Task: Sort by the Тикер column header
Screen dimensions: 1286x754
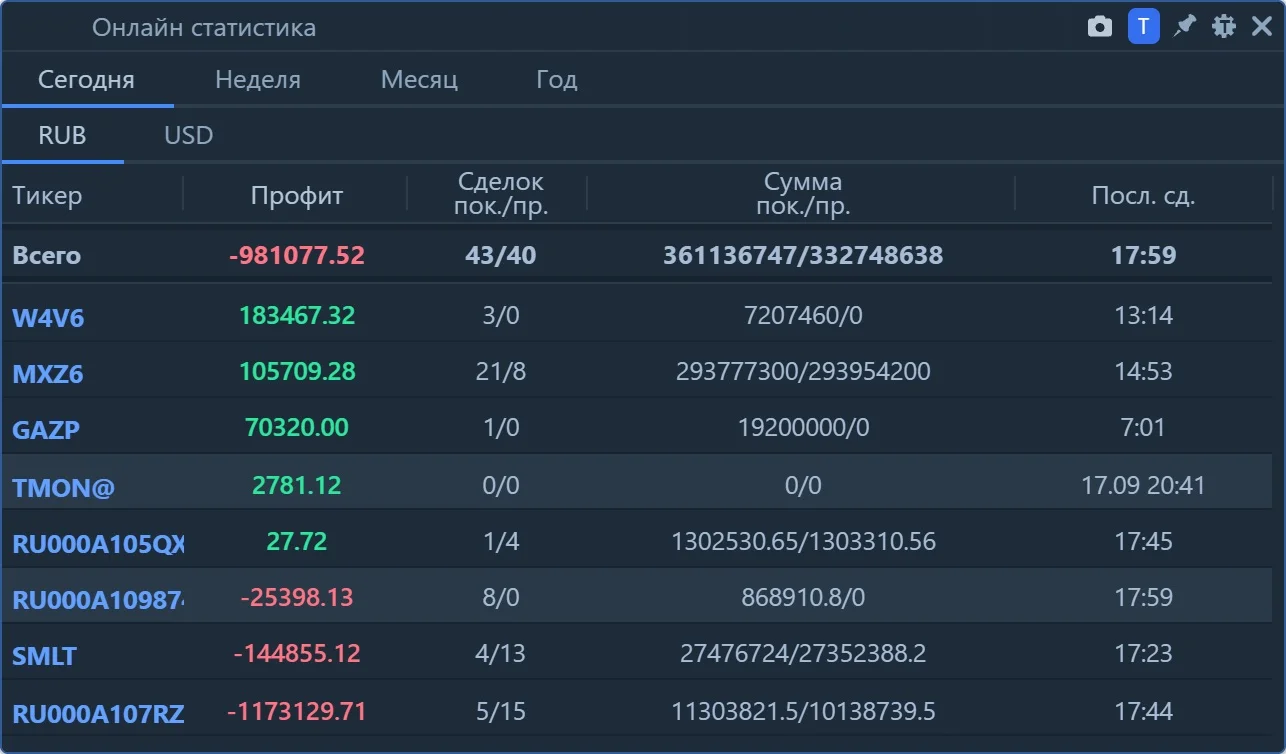Action: pyautogui.click(x=47, y=195)
